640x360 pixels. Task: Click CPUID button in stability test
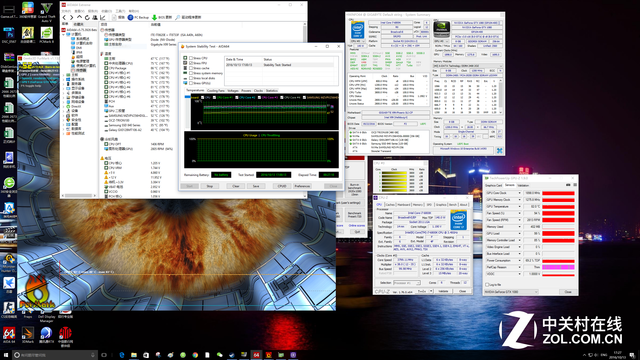[x=282, y=186]
